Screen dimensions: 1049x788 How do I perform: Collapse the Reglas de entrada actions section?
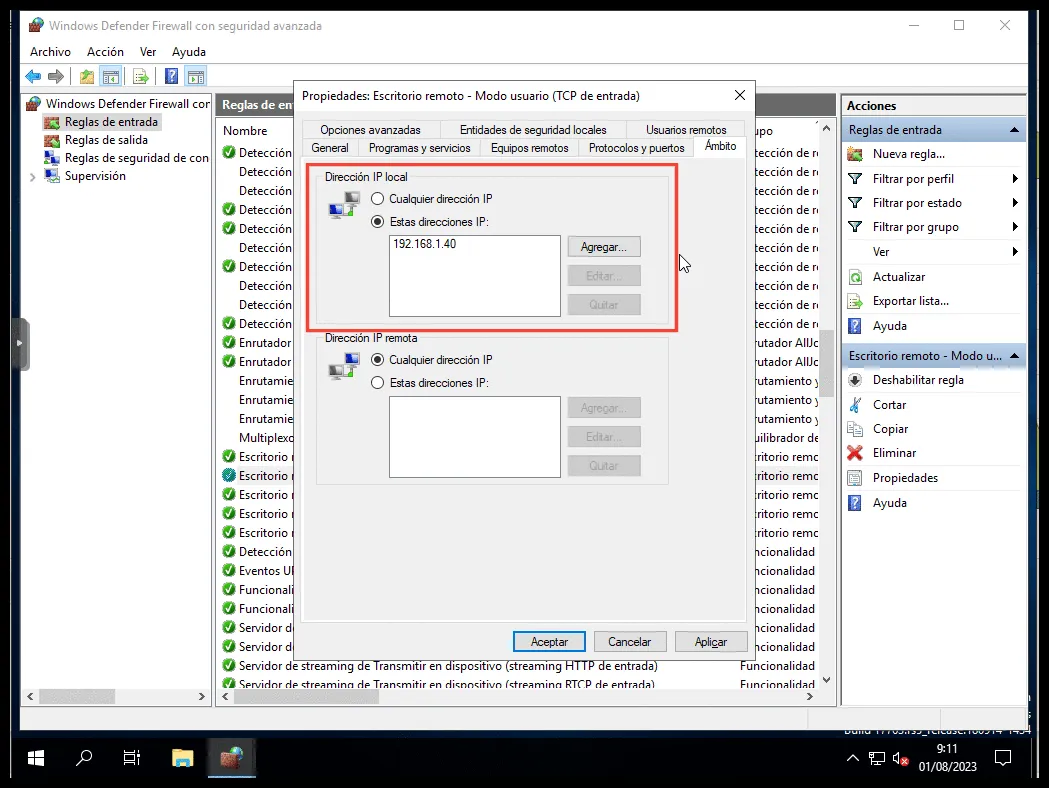click(x=1014, y=130)
